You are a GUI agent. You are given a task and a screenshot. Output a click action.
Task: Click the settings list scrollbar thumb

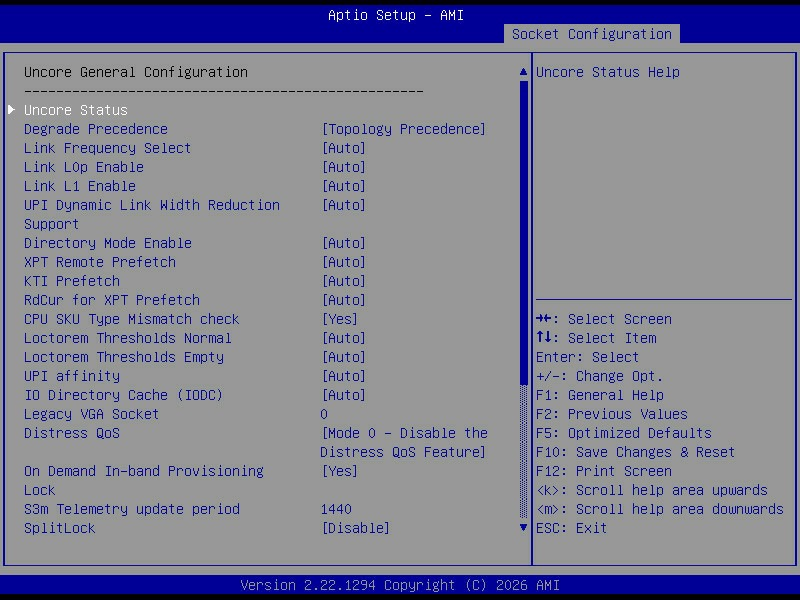pos(523,232)
